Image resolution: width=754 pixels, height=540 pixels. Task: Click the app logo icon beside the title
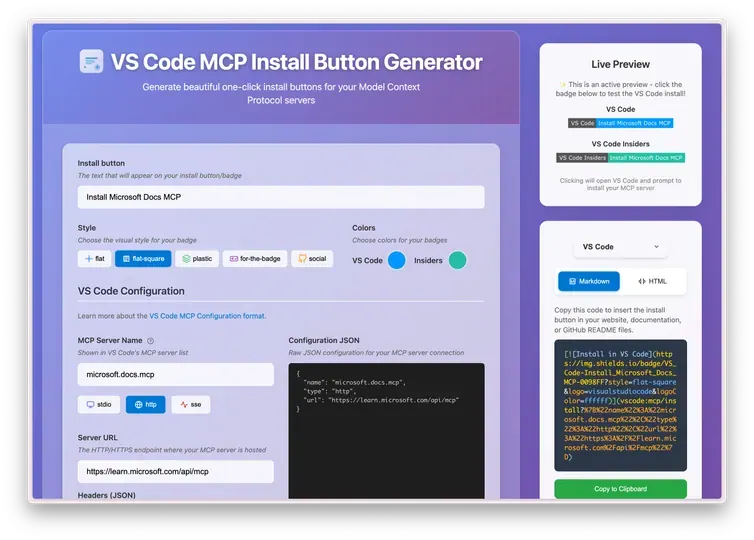pos(91,62)
